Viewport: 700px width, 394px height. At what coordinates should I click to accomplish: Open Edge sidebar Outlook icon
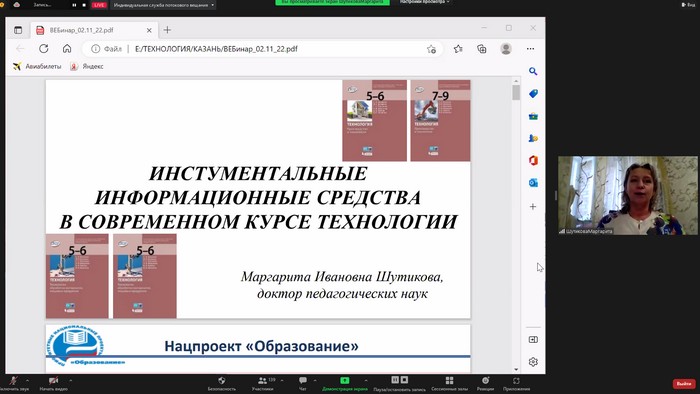click(x=533, y=183)
